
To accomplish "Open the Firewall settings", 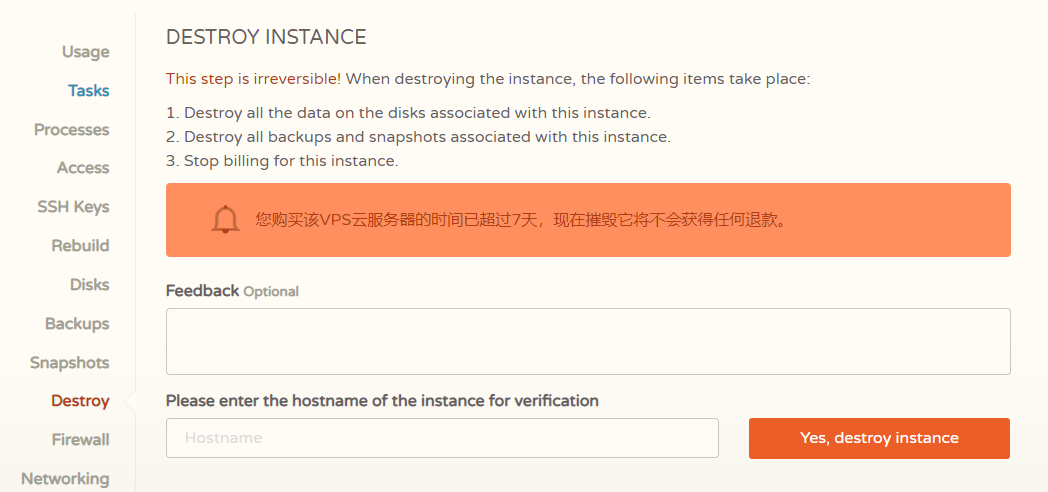I will pos(80,440).
